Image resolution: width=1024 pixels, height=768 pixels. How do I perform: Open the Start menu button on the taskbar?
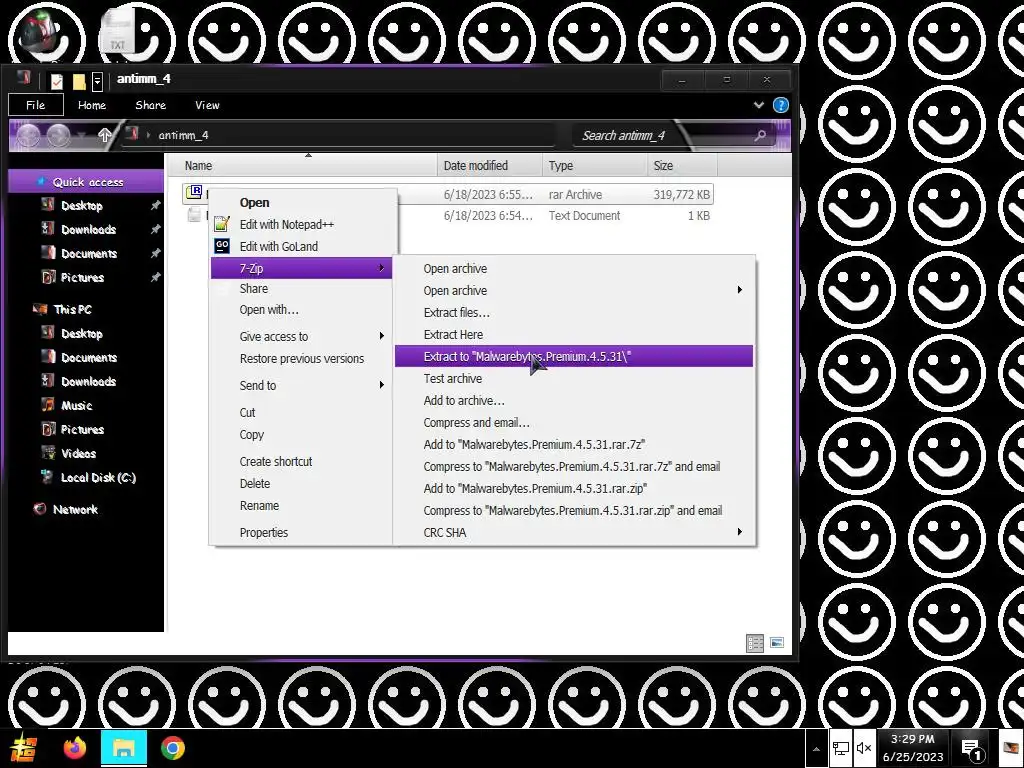[25, 748]
